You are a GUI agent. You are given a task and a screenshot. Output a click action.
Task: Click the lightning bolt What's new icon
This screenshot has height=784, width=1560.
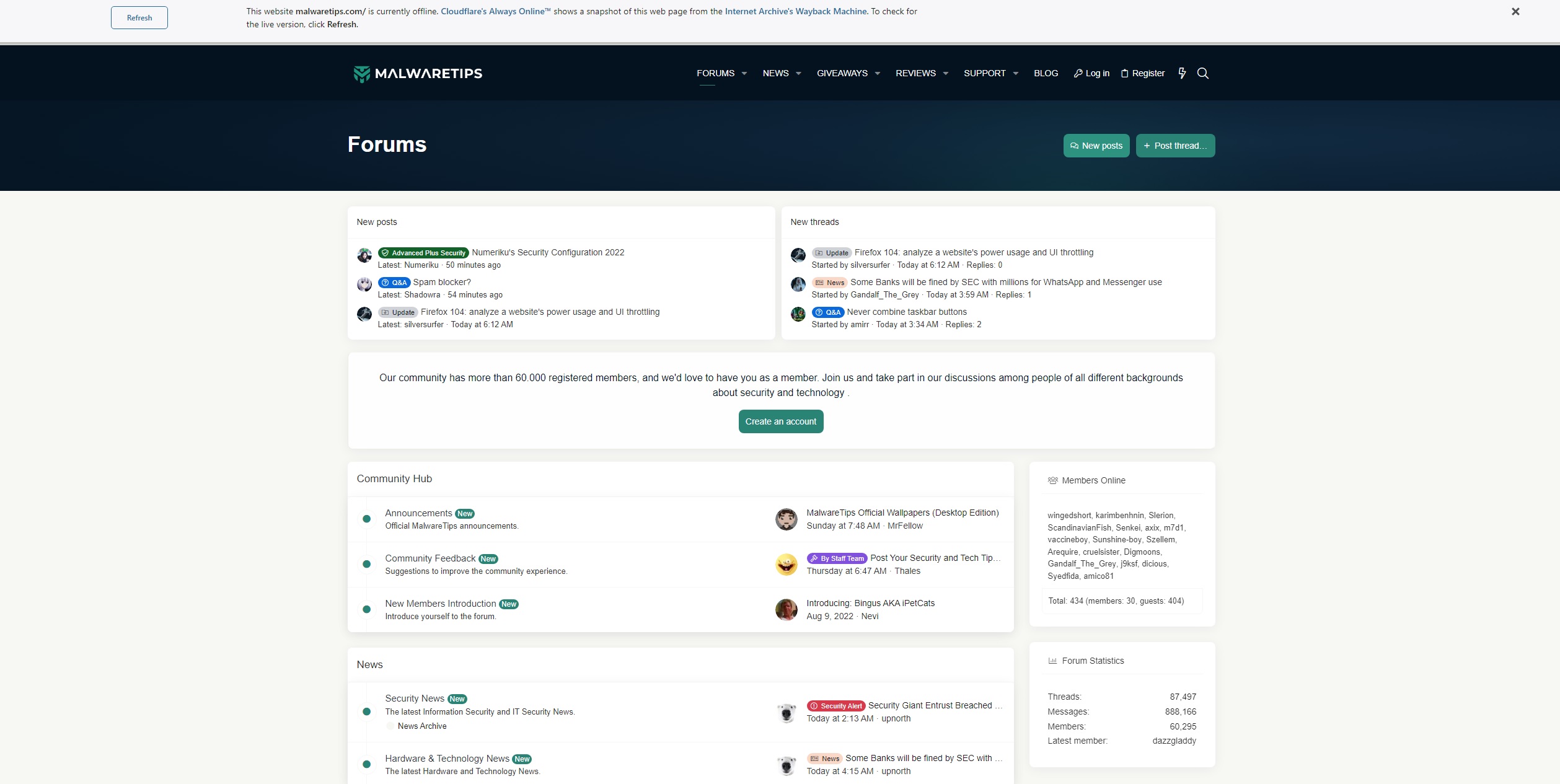click(x=1182, y=73)
